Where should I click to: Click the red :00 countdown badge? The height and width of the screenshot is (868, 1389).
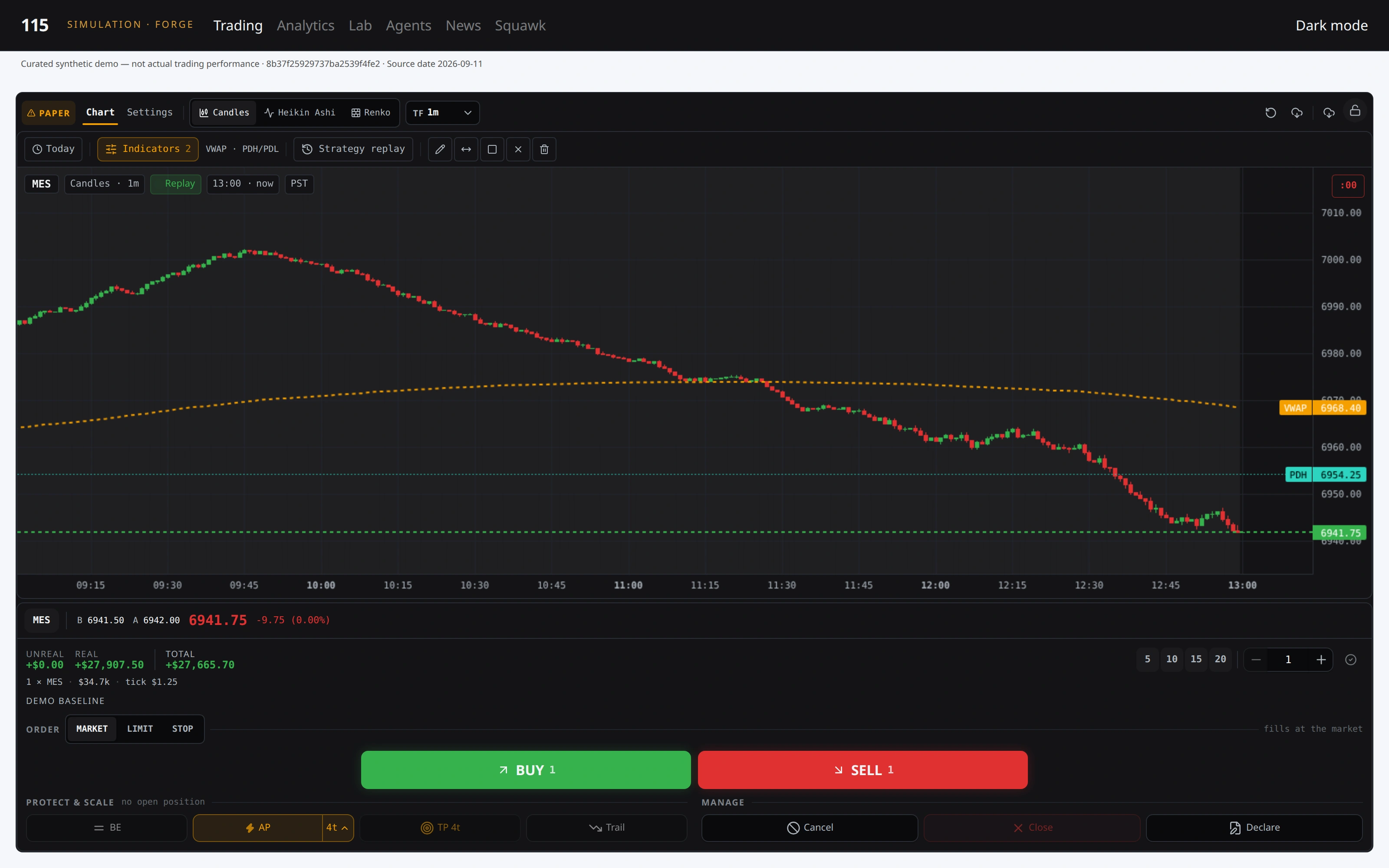pos(1348,185)
